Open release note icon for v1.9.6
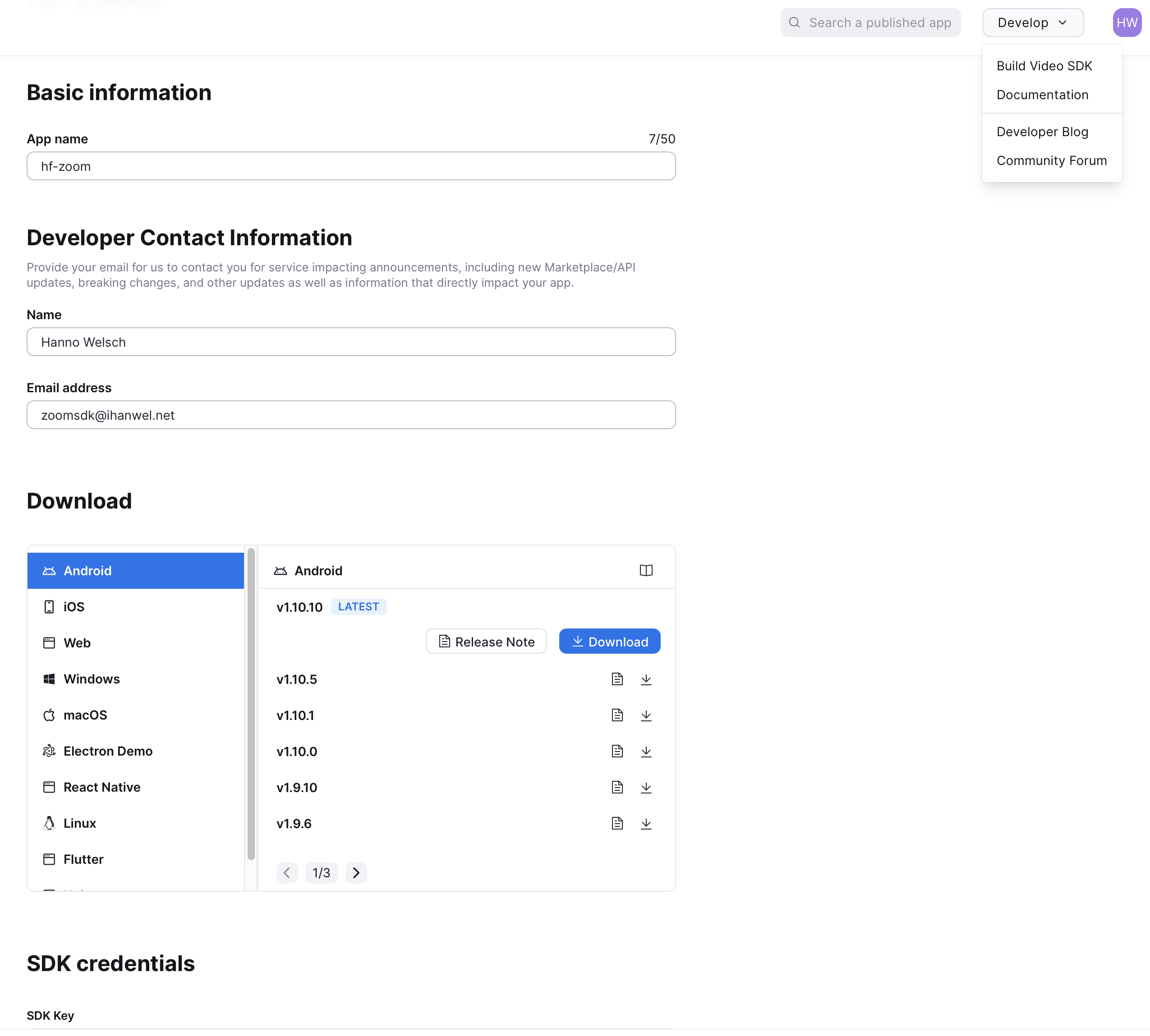 617,823
